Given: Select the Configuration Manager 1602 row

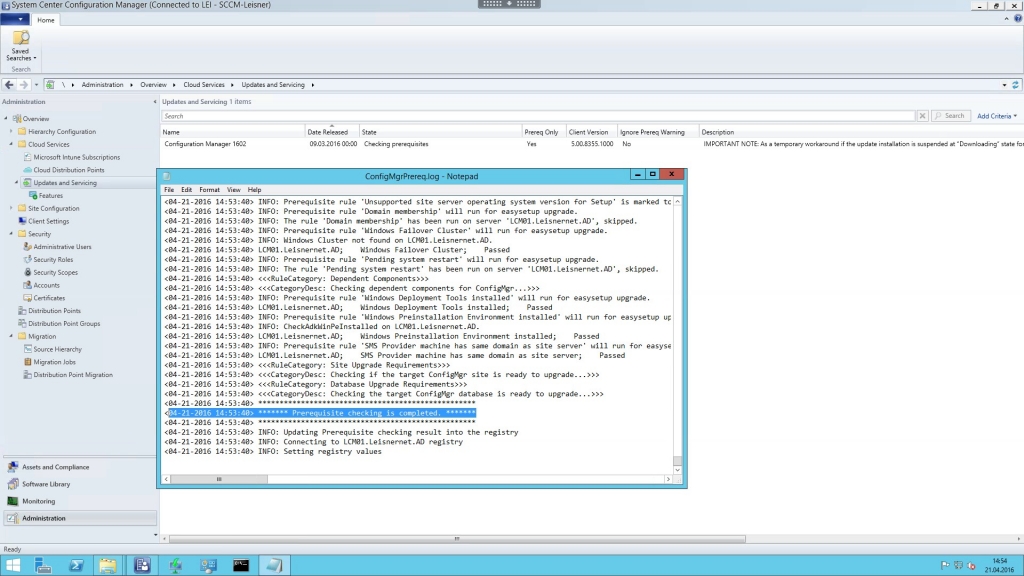Looking at the screenshot, I should click(x=591, y=144).
